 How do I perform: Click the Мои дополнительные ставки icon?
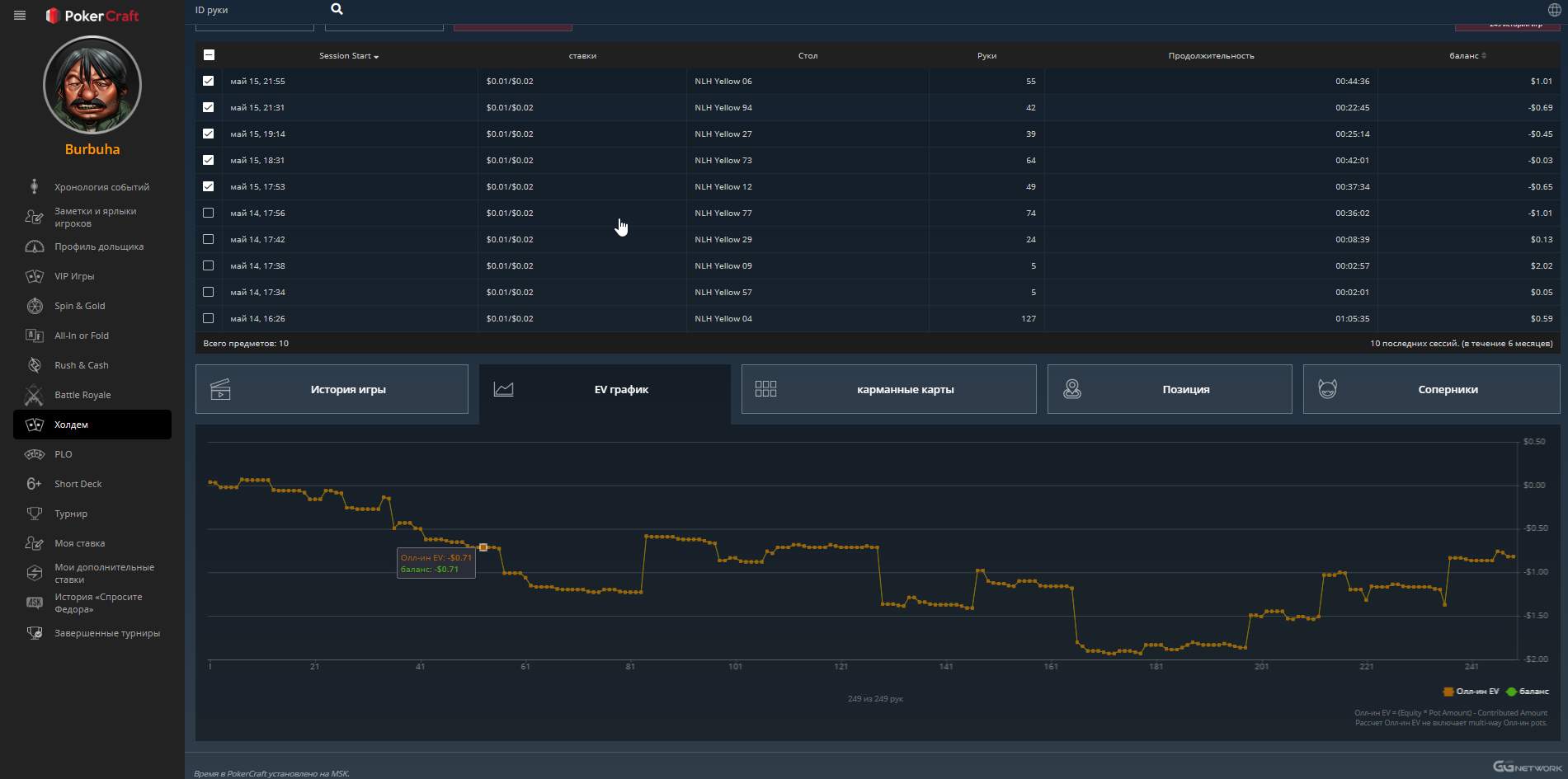click(x=34, y=573)
